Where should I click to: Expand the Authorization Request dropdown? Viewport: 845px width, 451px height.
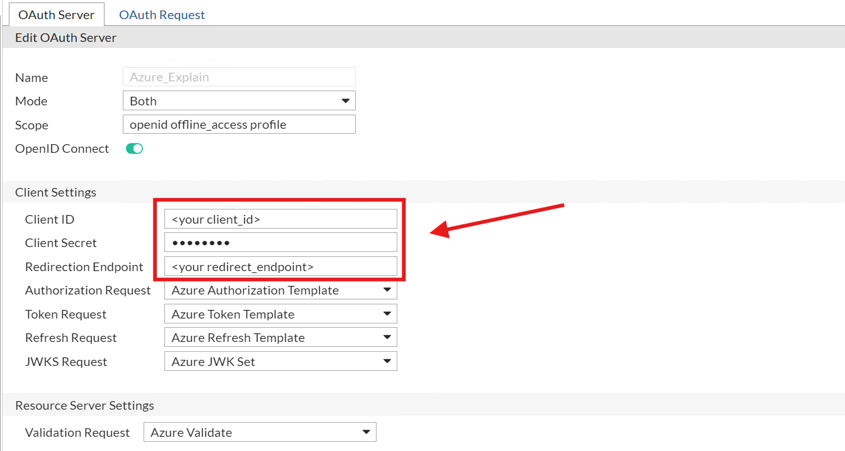tap(280, 290)
